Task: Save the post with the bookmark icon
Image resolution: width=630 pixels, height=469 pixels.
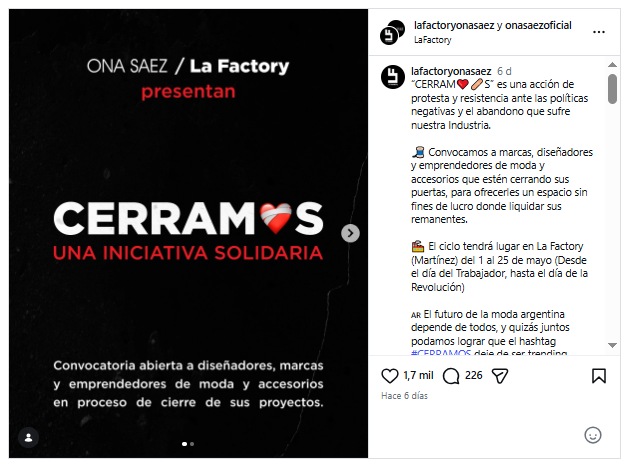Action: pyautogui.click(x=599, y=376)
